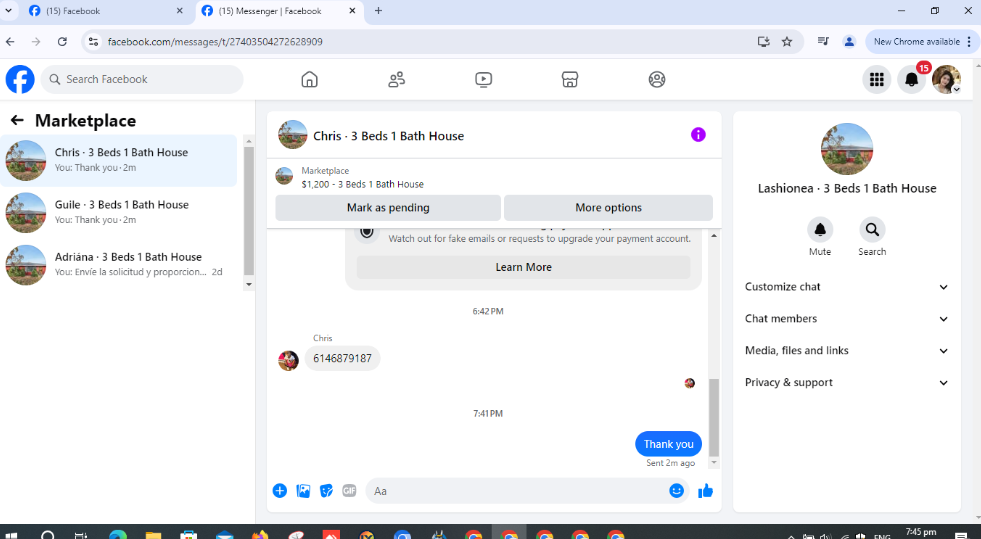Expand the Privacy & support section
The height and width of the screenshot is (539, 981).
point(846,383)
